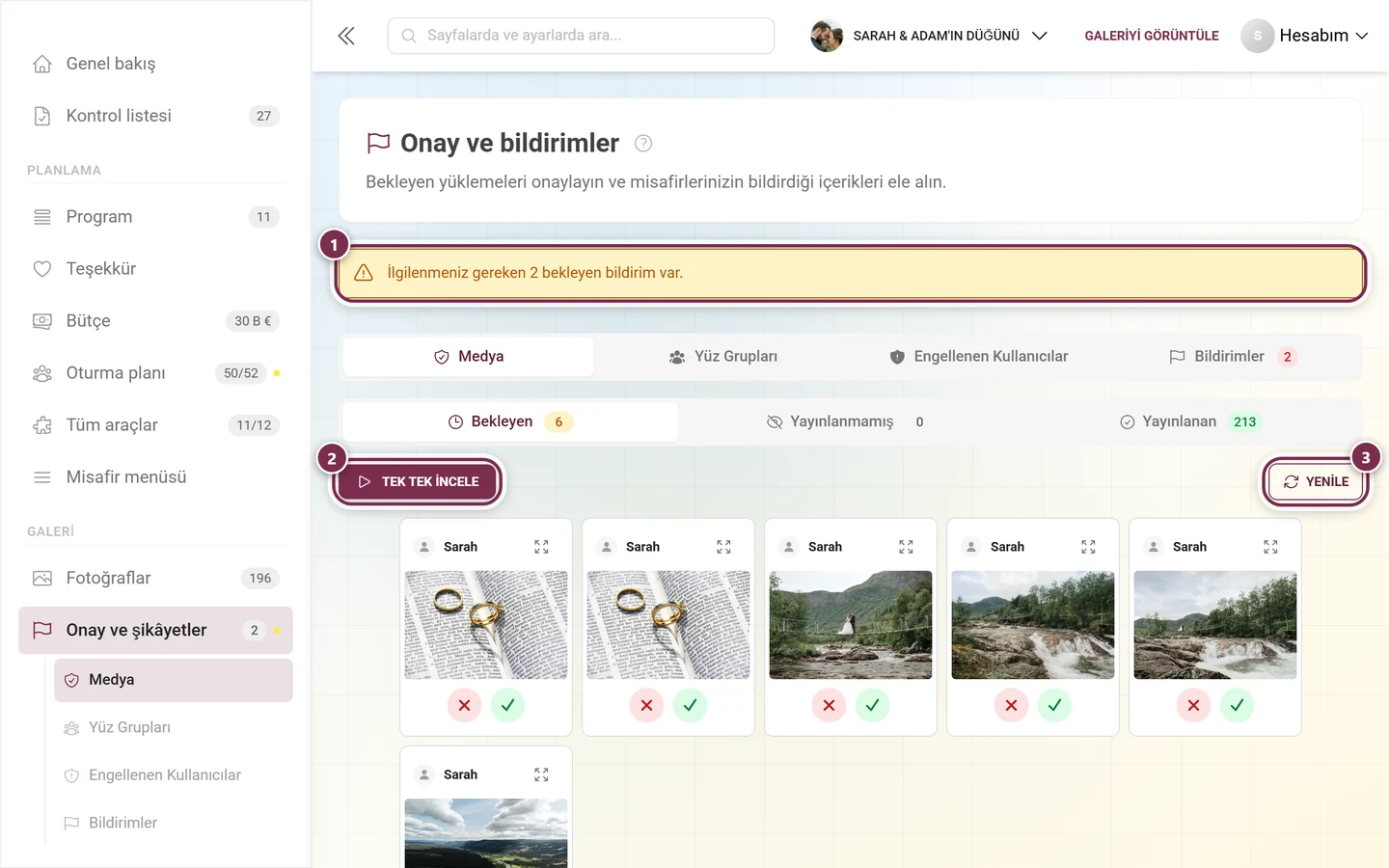Open help icon beside Onay ve bildirimler
The image size is (1389, 868).
tap(643, 144)
